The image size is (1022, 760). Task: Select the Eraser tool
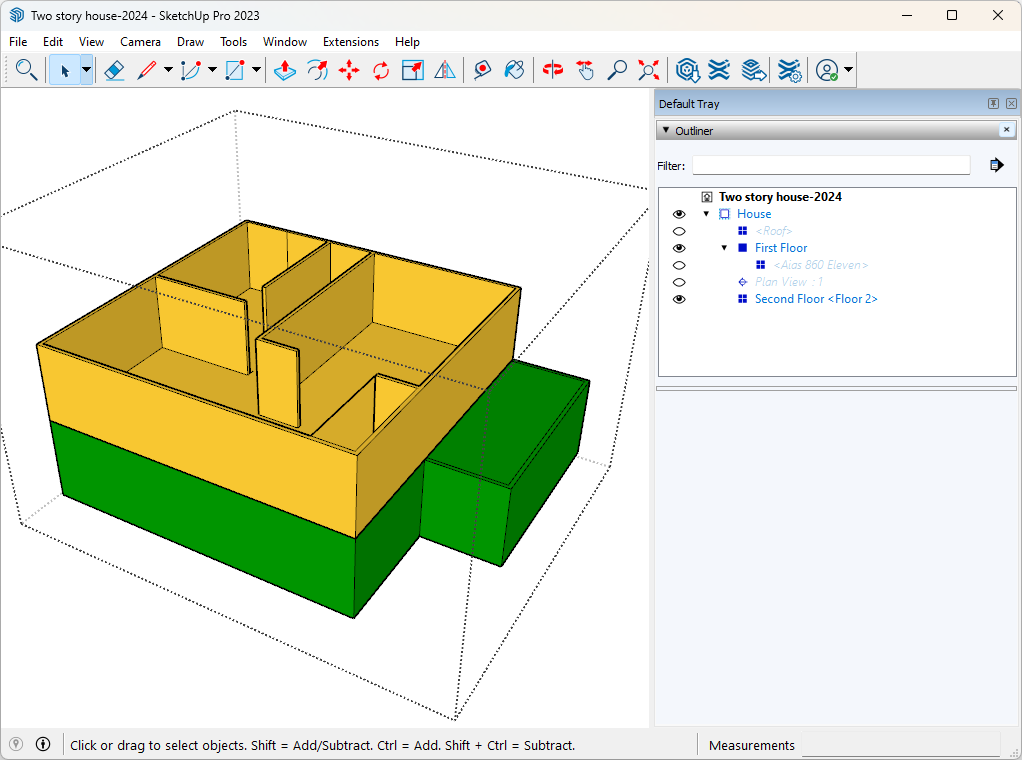click(114, 70)
